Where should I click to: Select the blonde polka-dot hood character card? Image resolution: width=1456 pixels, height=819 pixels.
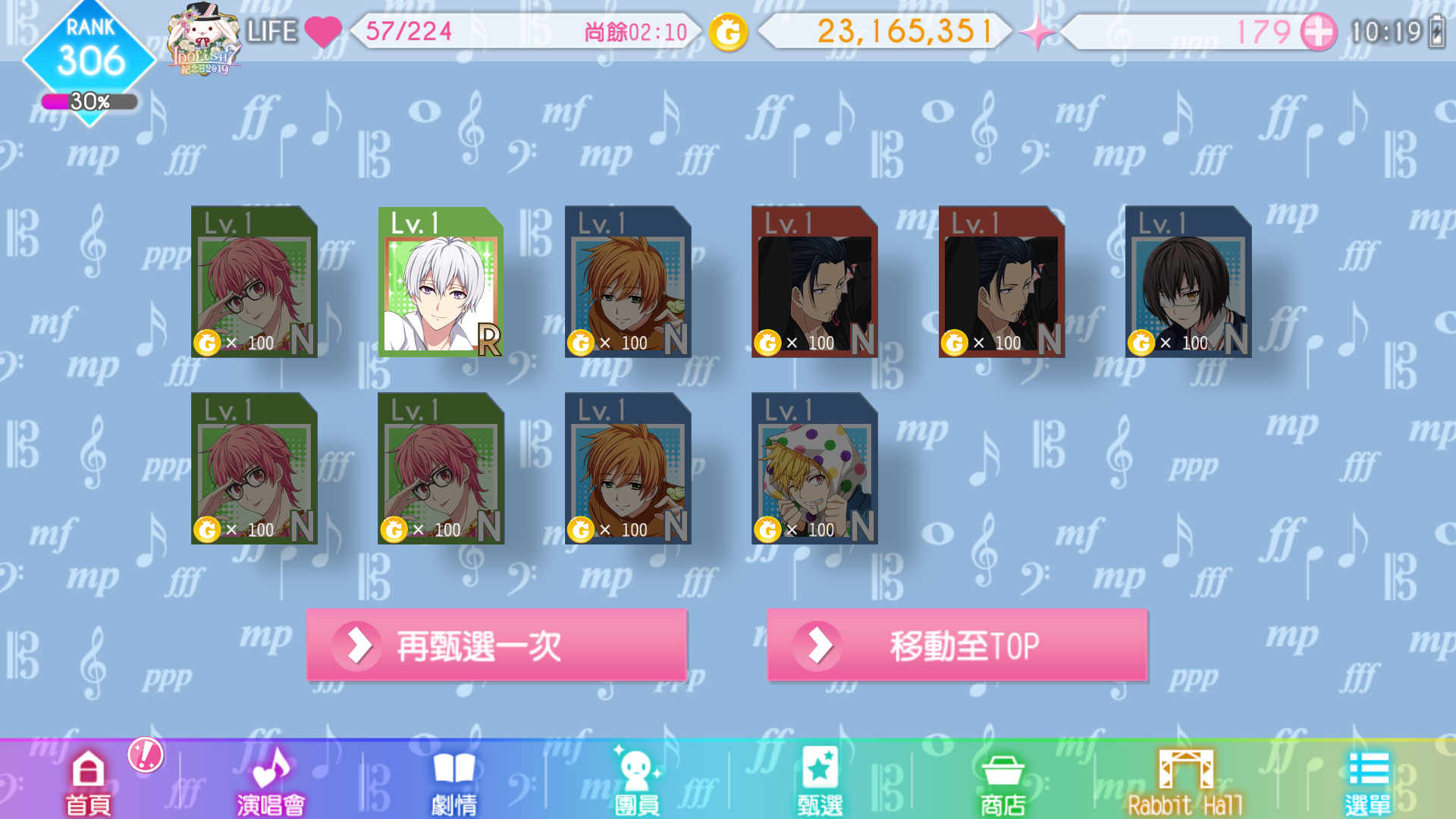point(814,468)
